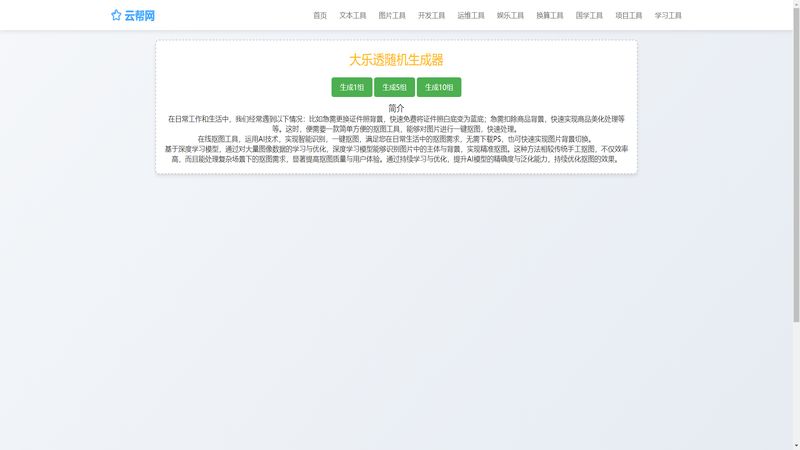This screenshot has height=450, width=800.
Task: Open the 换算工具 menu
Action: pos(550,16)
